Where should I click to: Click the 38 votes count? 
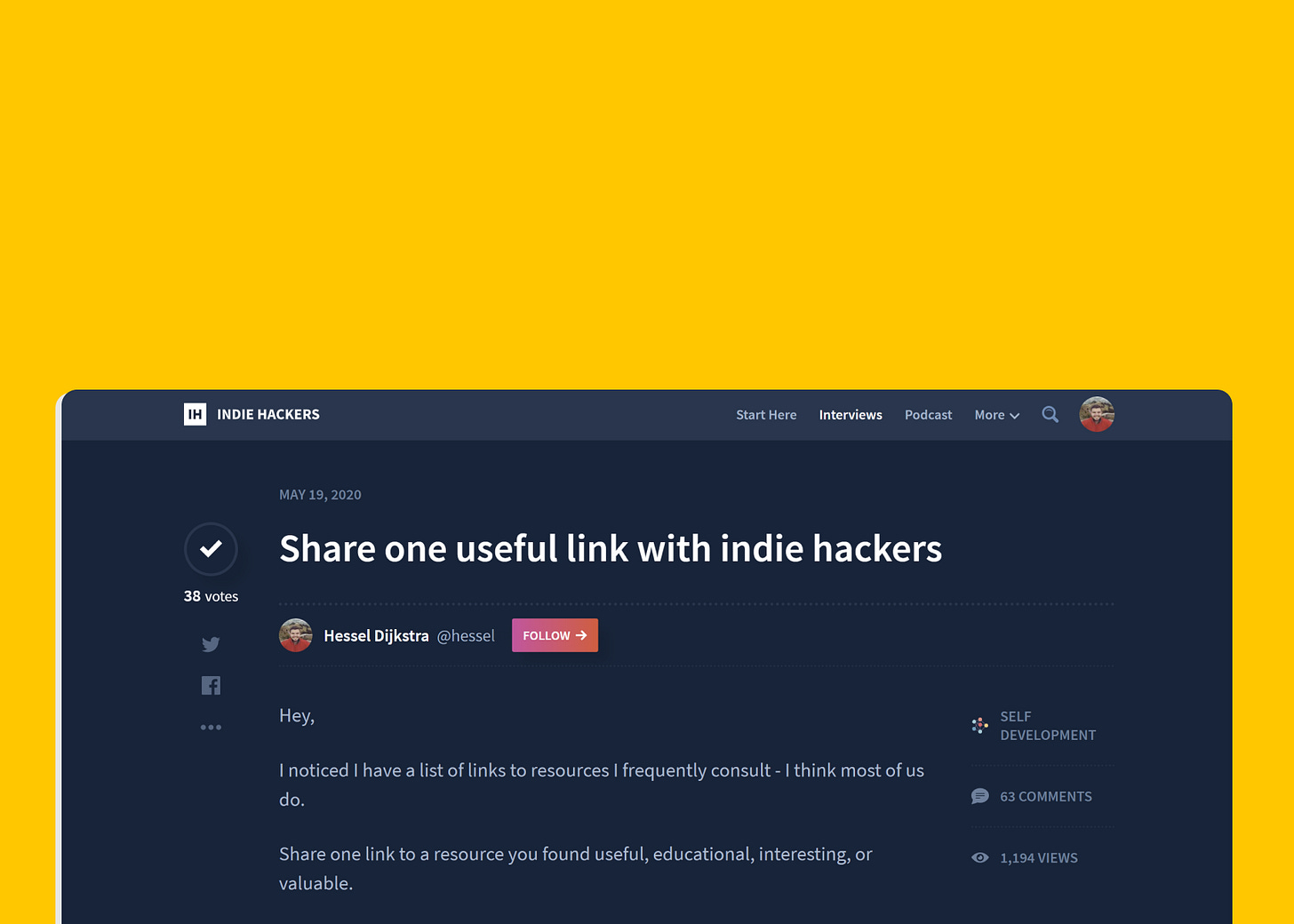pos(211,596)
